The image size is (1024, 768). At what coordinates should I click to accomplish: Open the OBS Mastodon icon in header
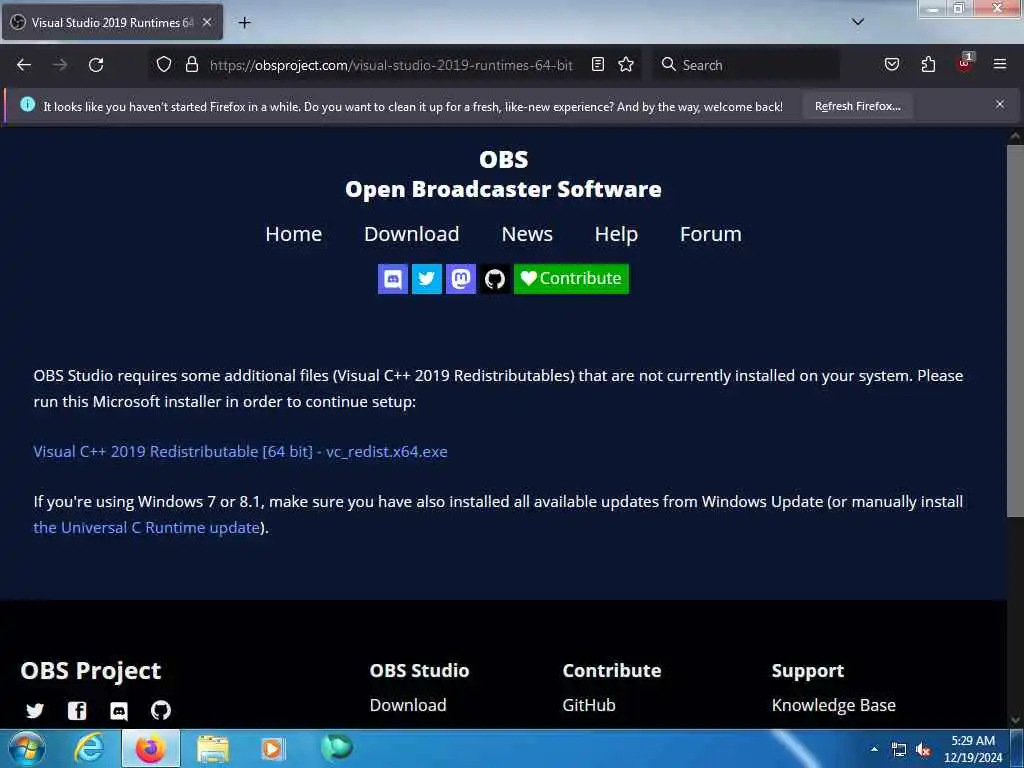point(461,279)
